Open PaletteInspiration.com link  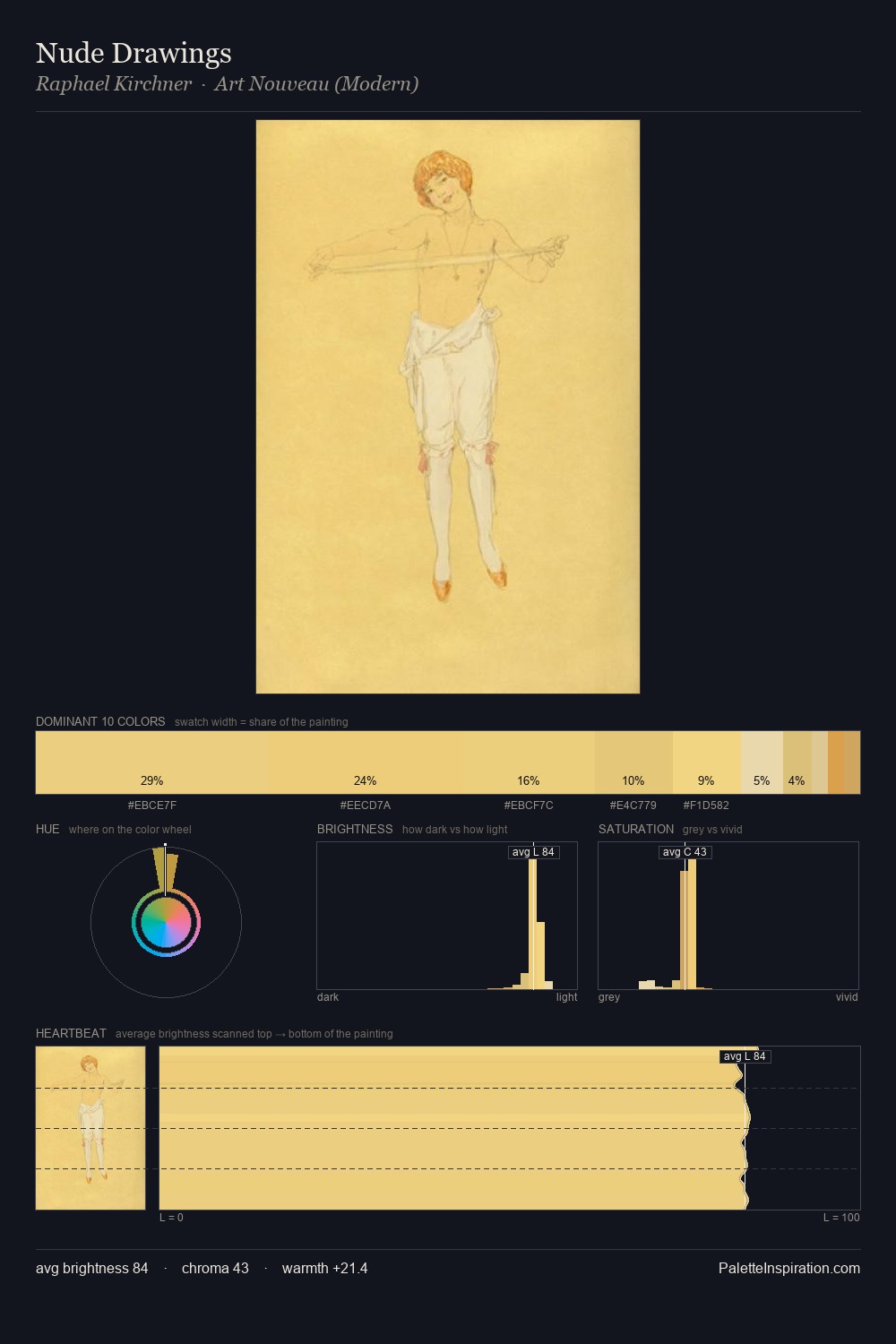coord(789,1268)
